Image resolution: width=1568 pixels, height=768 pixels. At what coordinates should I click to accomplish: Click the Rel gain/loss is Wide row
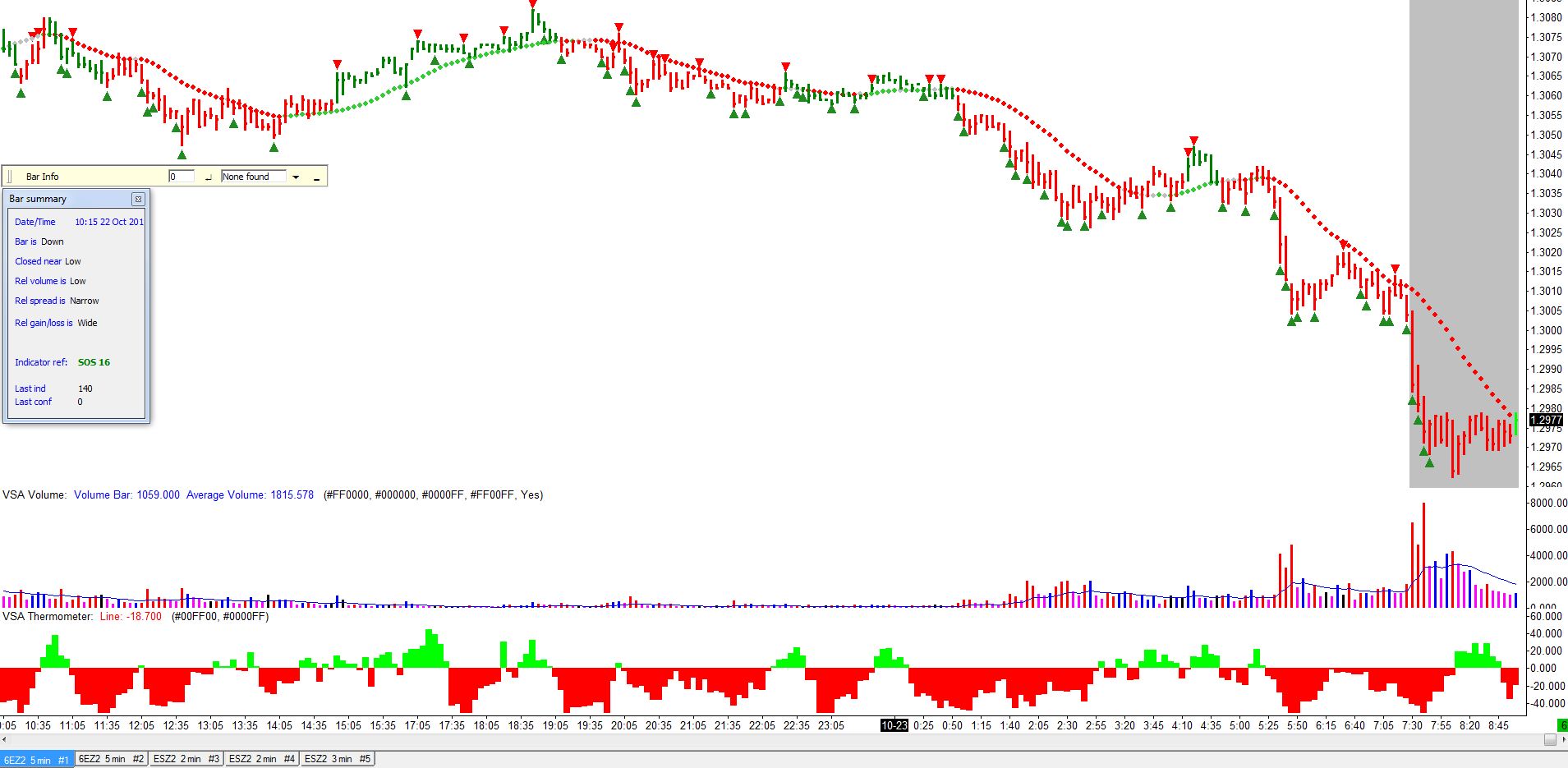[x=56, y=323]
